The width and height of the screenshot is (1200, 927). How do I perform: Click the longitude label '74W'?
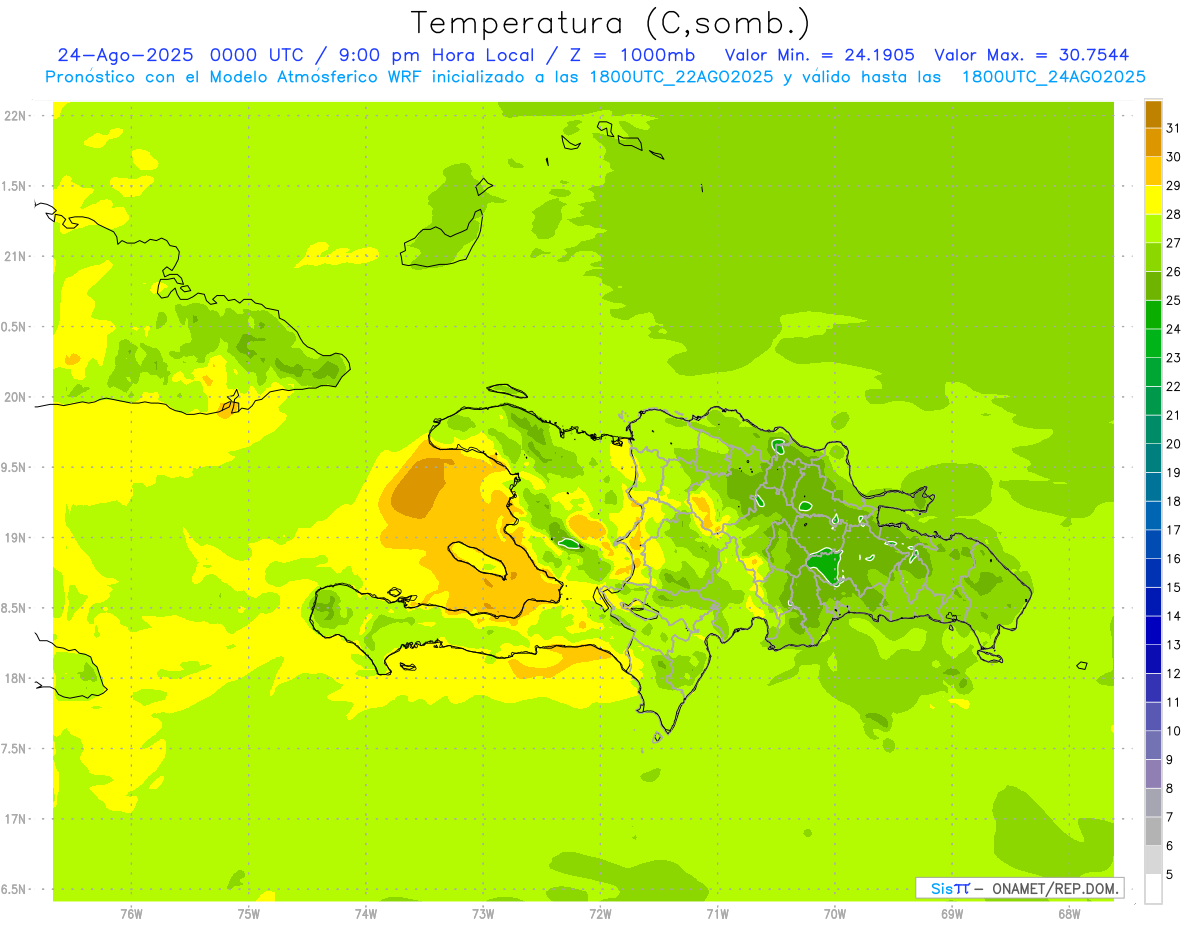366,914
